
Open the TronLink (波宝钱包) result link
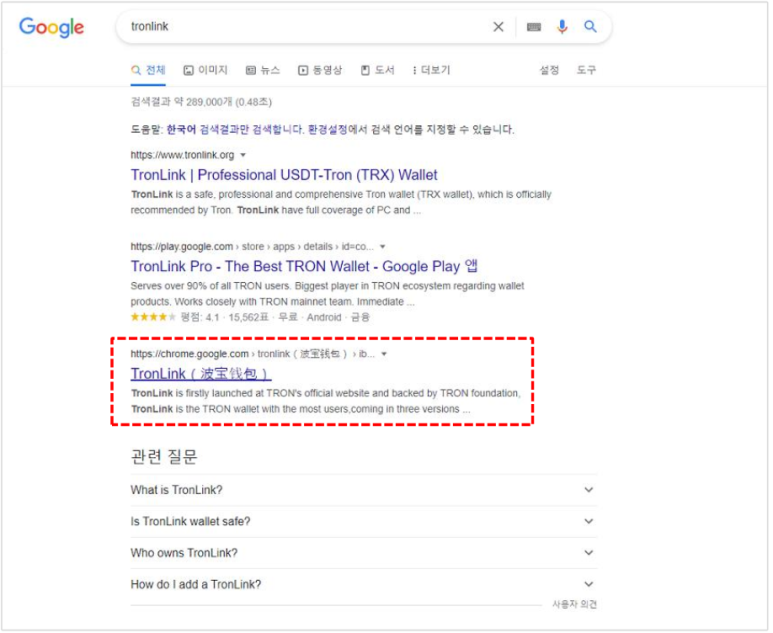[201, 374]
